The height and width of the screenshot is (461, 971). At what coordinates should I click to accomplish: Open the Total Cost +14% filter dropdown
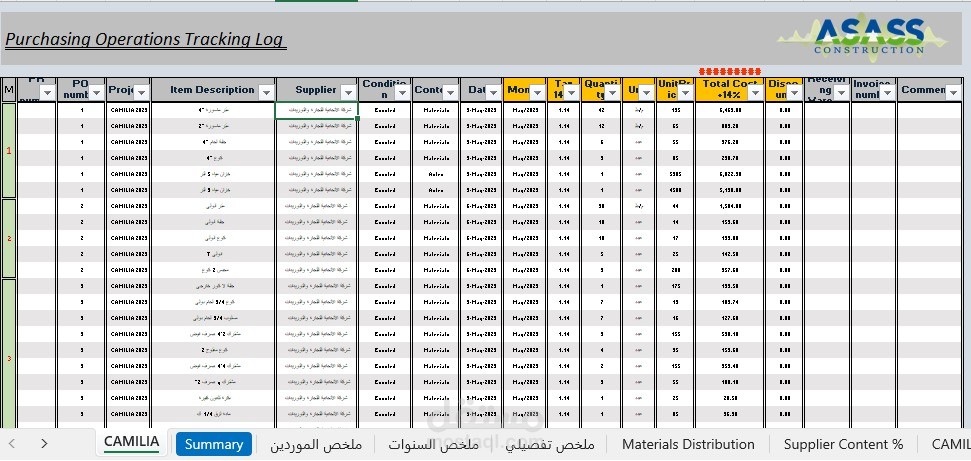(x=755, y=92)
